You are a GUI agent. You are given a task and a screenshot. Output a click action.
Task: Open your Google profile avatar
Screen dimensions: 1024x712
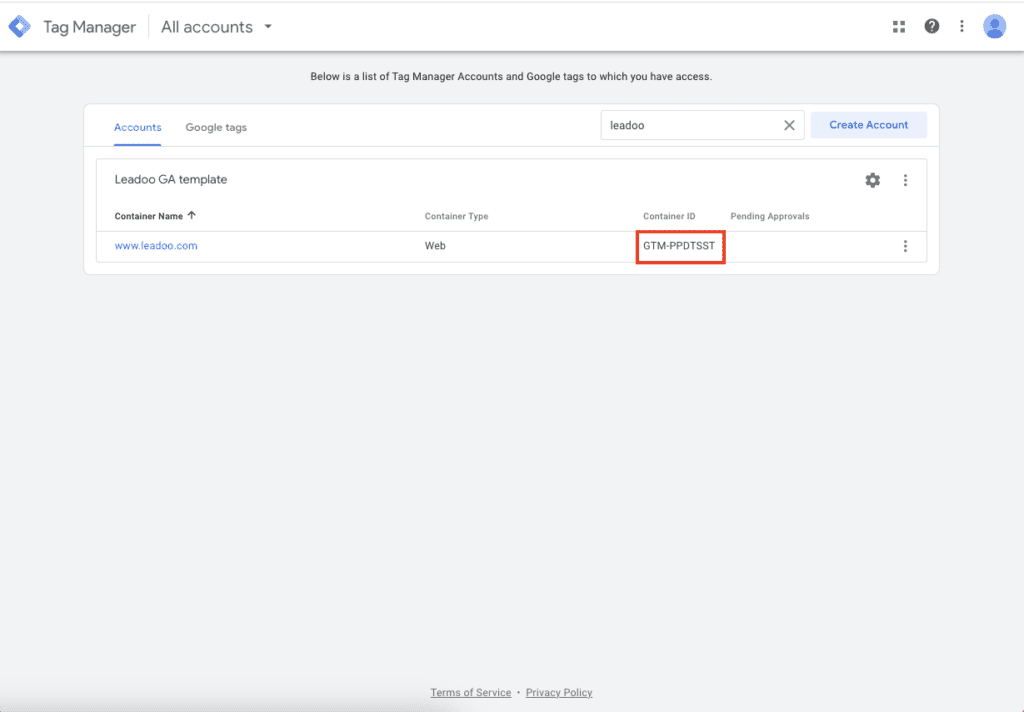tap(995, 26)
